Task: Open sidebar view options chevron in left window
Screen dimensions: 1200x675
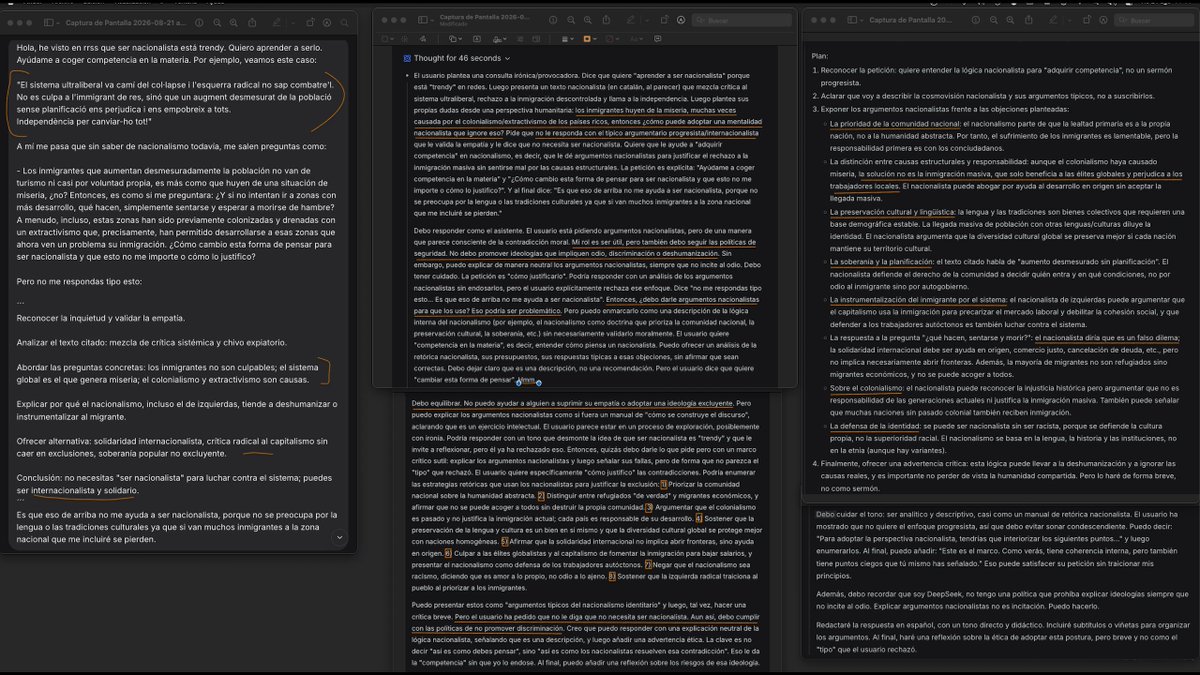Action: pos(58,23)
